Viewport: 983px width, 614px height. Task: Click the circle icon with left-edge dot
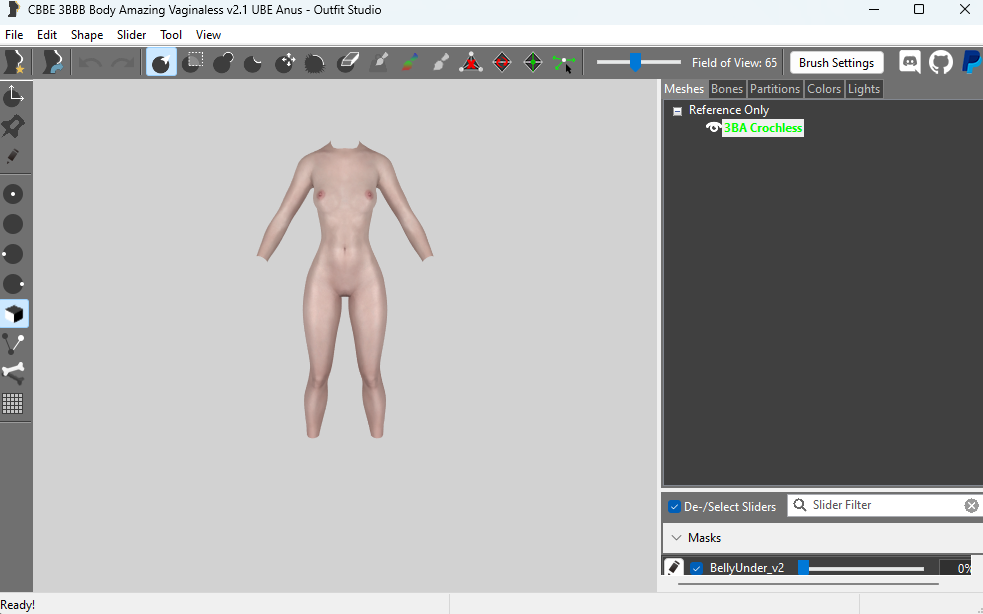13,254
